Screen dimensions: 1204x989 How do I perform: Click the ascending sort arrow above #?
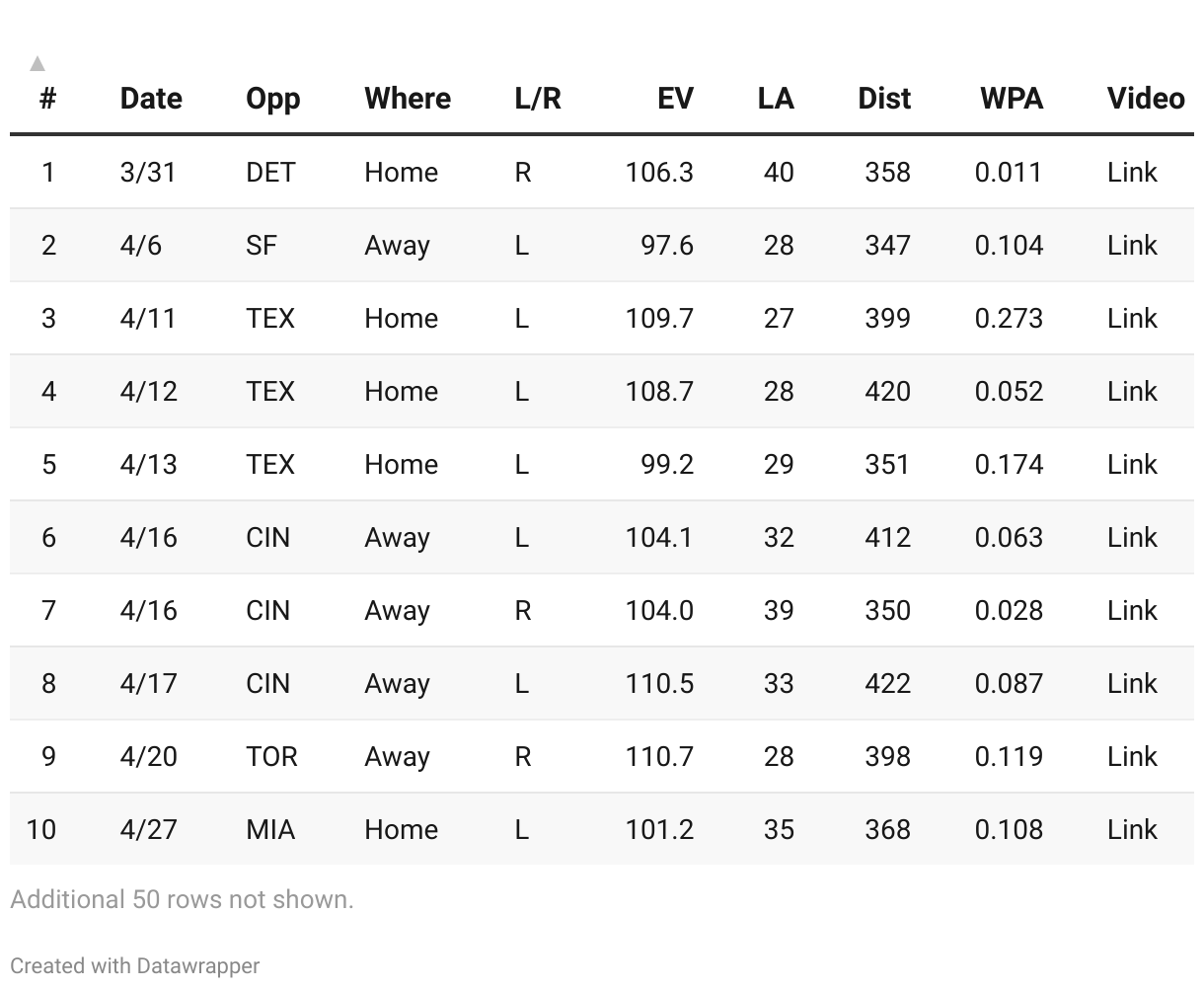pyautogui.click(x=38, y=64)
